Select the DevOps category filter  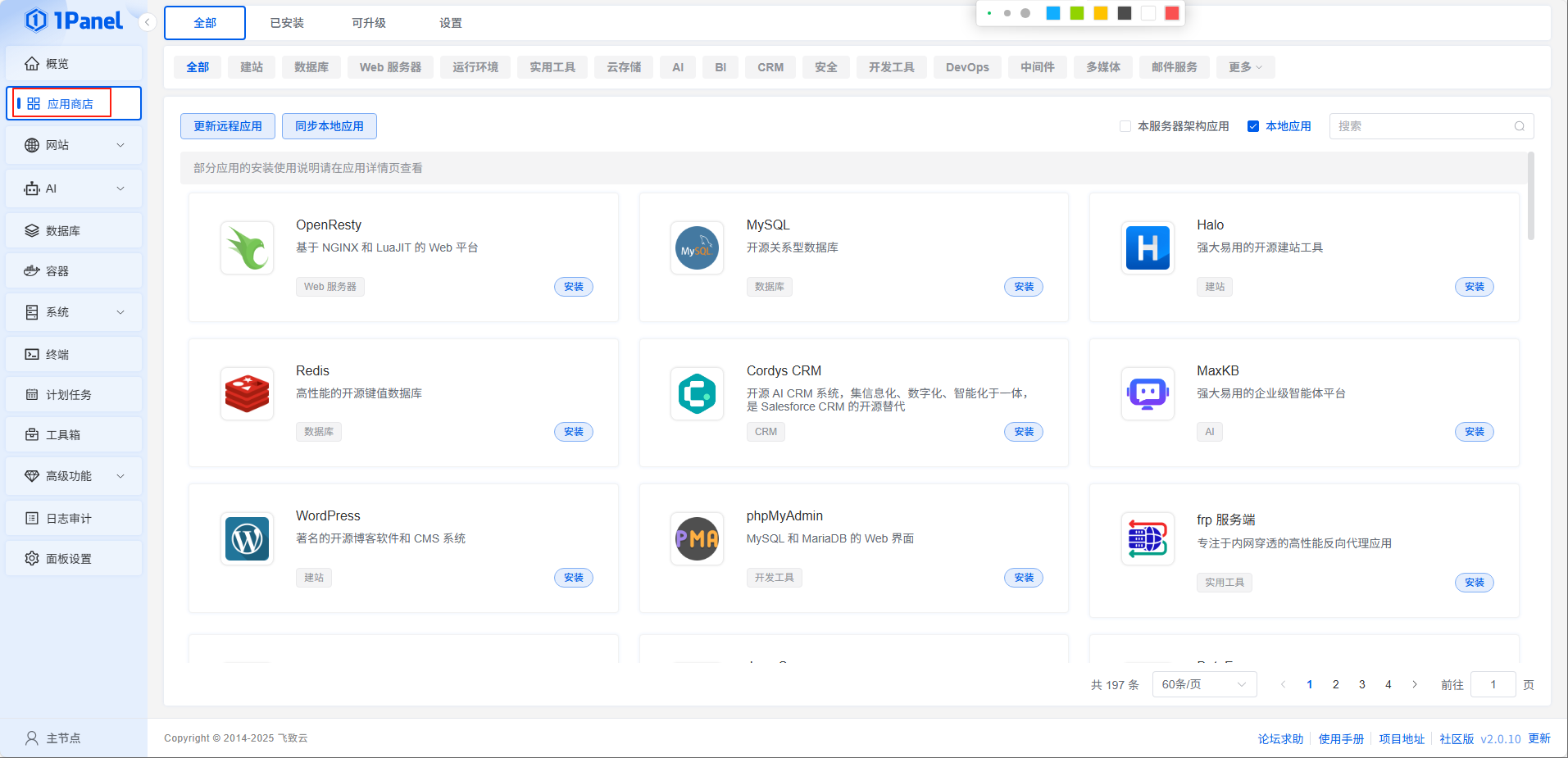pos(967,67)
